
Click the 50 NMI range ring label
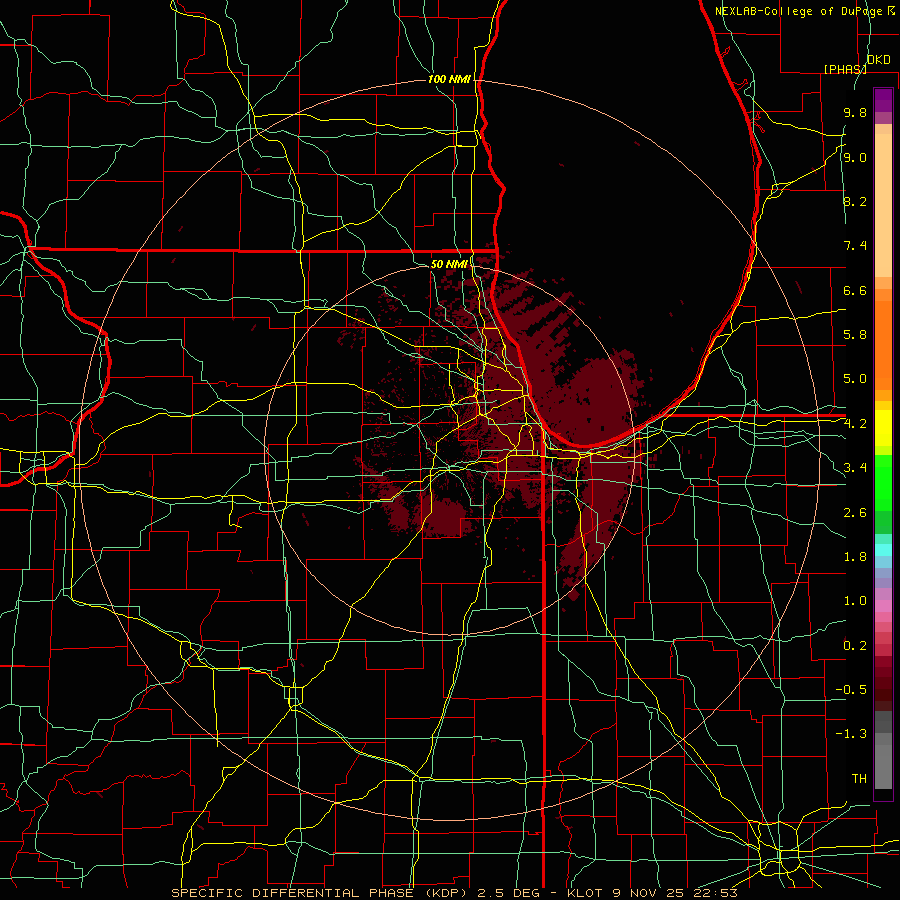449,264
